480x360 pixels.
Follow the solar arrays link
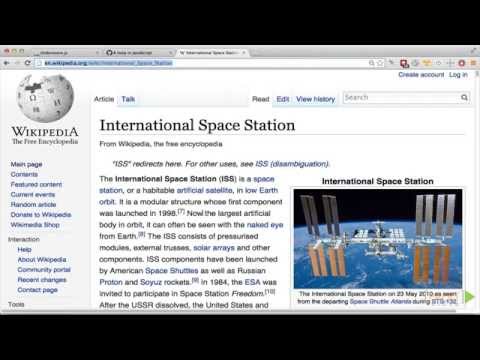click(214, 248)
